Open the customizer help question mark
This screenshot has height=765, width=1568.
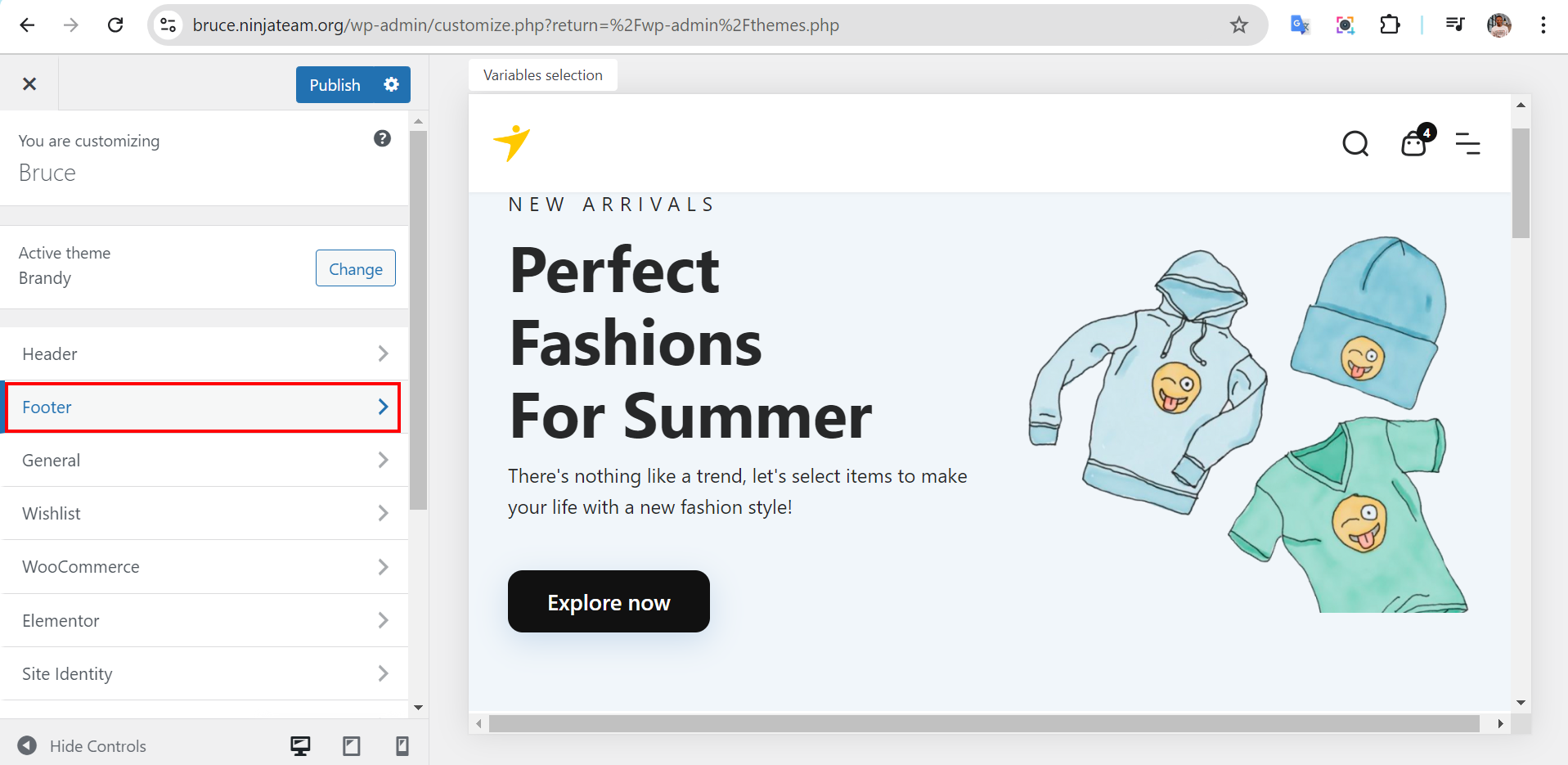click(382, 138)
